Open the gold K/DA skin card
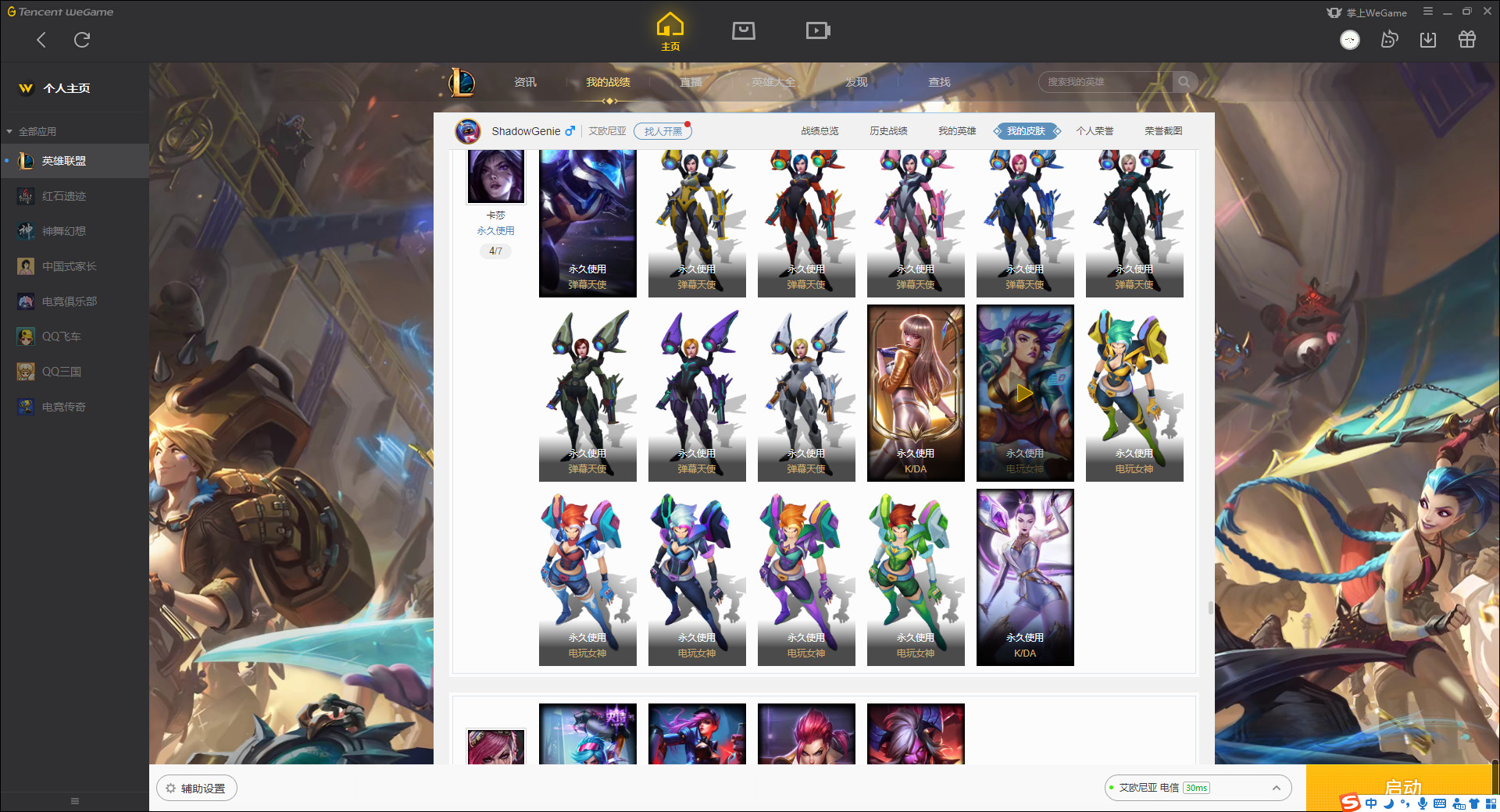Image resolution: width=1500 pixels, height=812 pixels. pyautogui.click(x=916, y=393)
